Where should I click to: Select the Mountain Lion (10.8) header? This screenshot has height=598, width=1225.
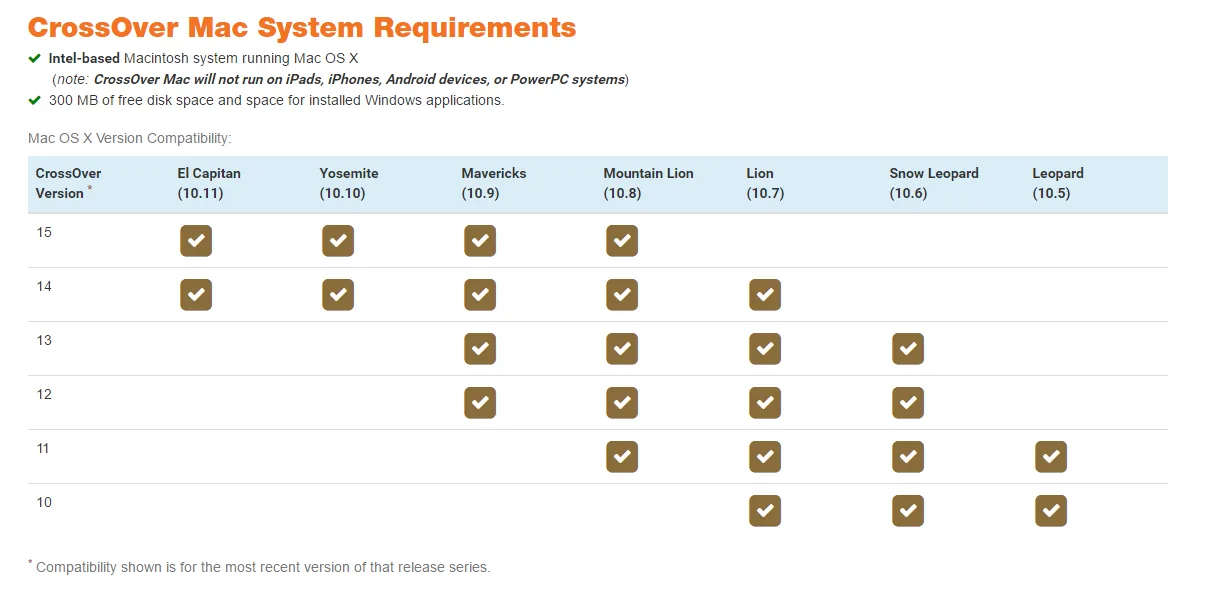tap(648, 183)
